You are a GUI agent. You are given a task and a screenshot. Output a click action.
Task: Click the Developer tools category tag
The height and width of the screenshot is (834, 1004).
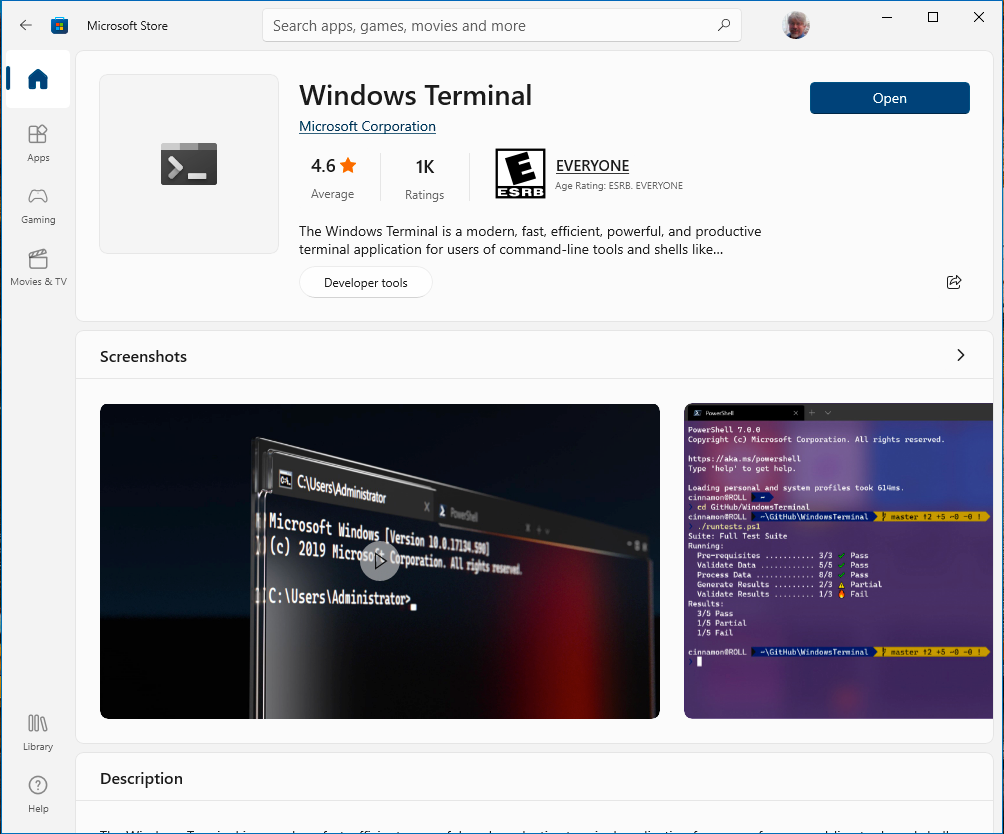[x=365, y=282]
